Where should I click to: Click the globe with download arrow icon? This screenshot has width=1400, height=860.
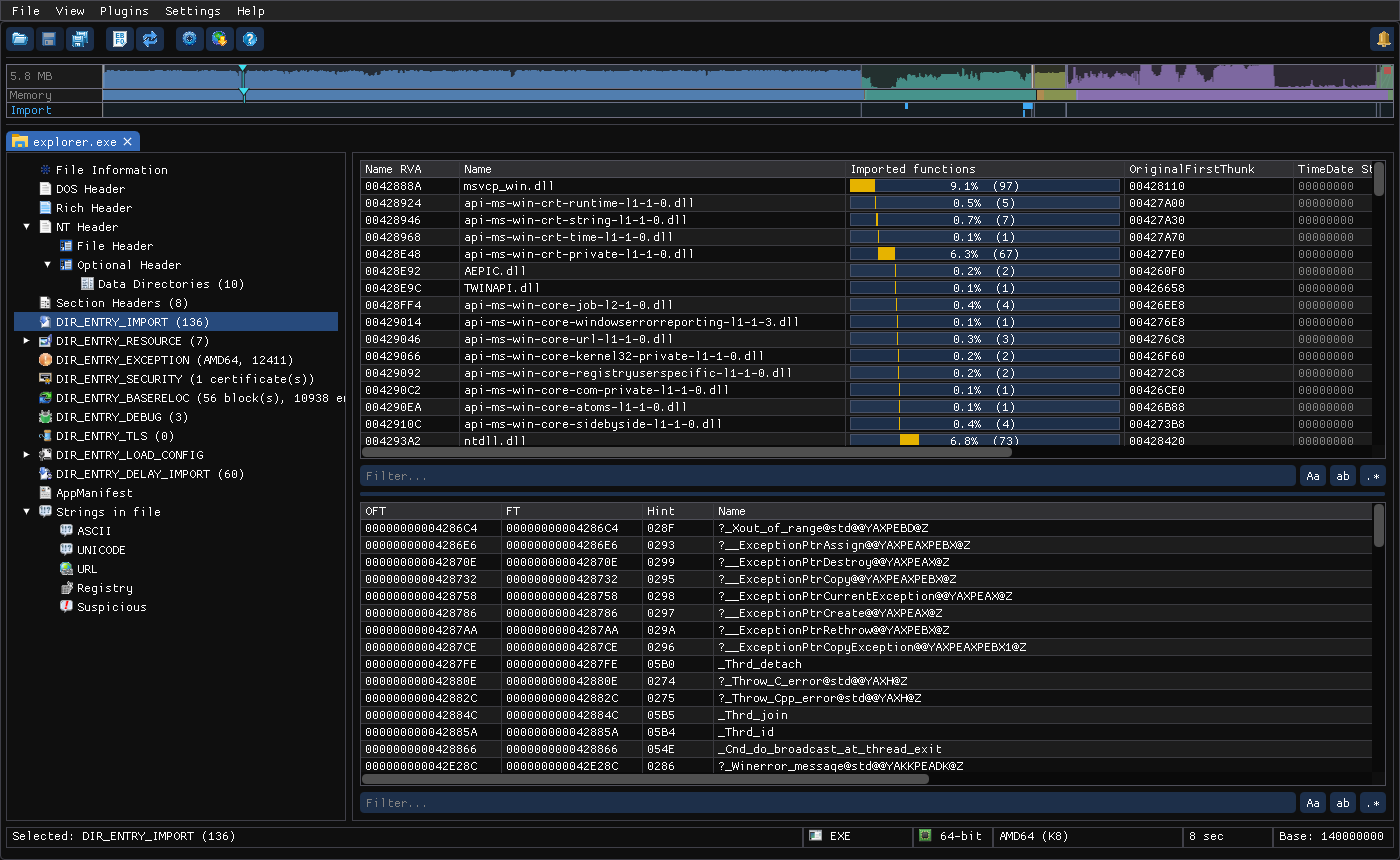click(x=220, y=39)
